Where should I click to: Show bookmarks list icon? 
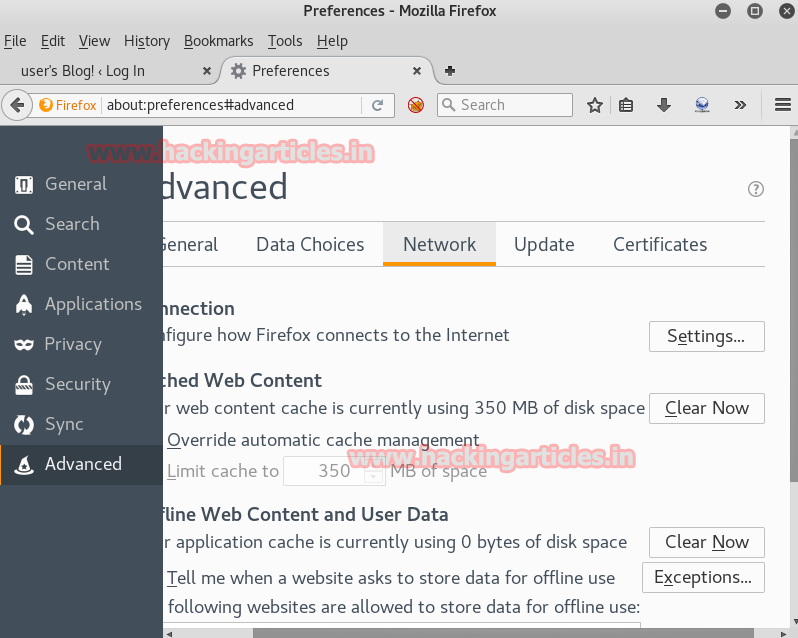pyautogui.click(x=626, y=105)
